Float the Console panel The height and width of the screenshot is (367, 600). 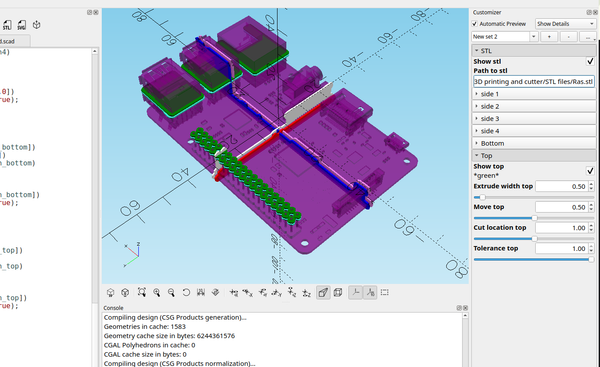459,308
